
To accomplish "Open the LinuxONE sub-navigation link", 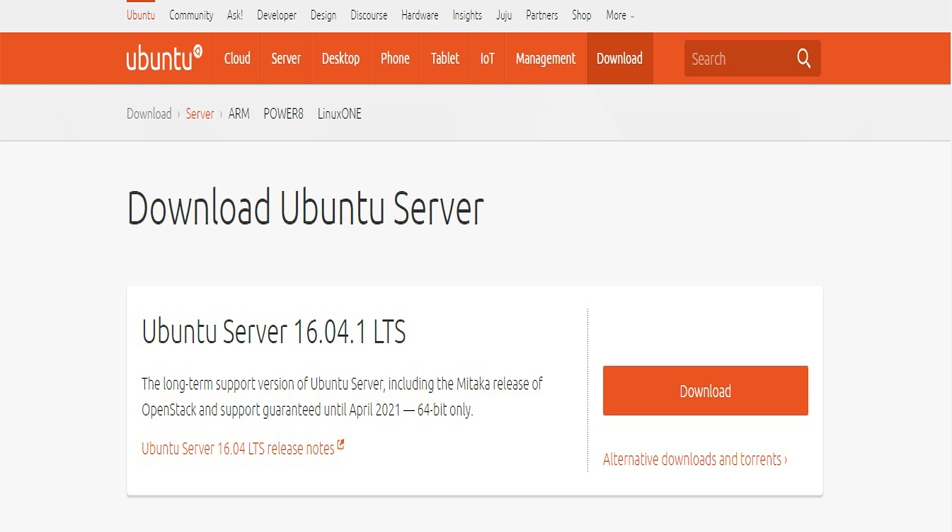I will [x=339, y=114].
